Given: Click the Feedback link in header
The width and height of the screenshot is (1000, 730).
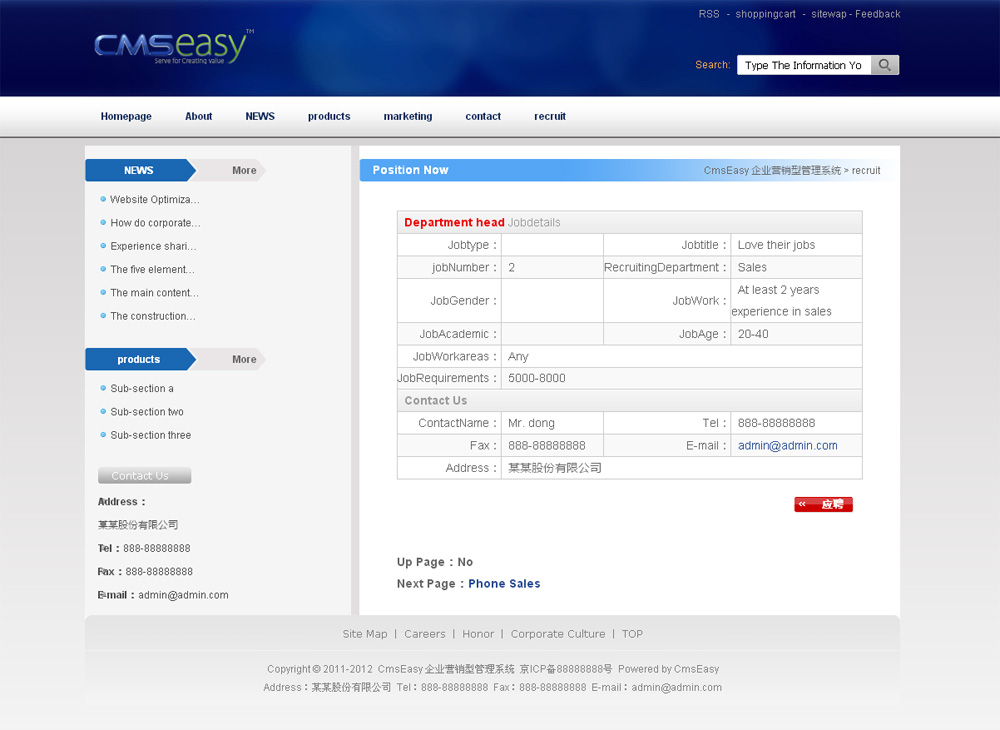Looking at the screenshot, I should tap(878, 14).
